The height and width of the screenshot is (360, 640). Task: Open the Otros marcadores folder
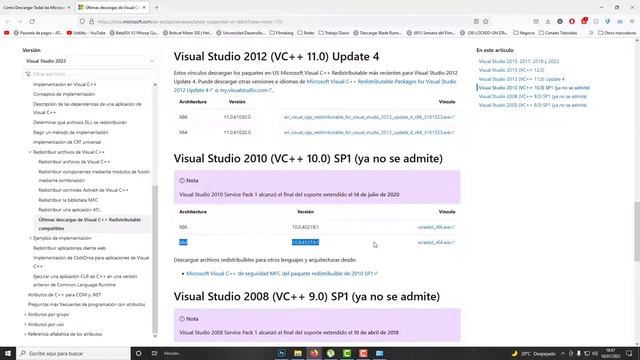tap(617, 33)
